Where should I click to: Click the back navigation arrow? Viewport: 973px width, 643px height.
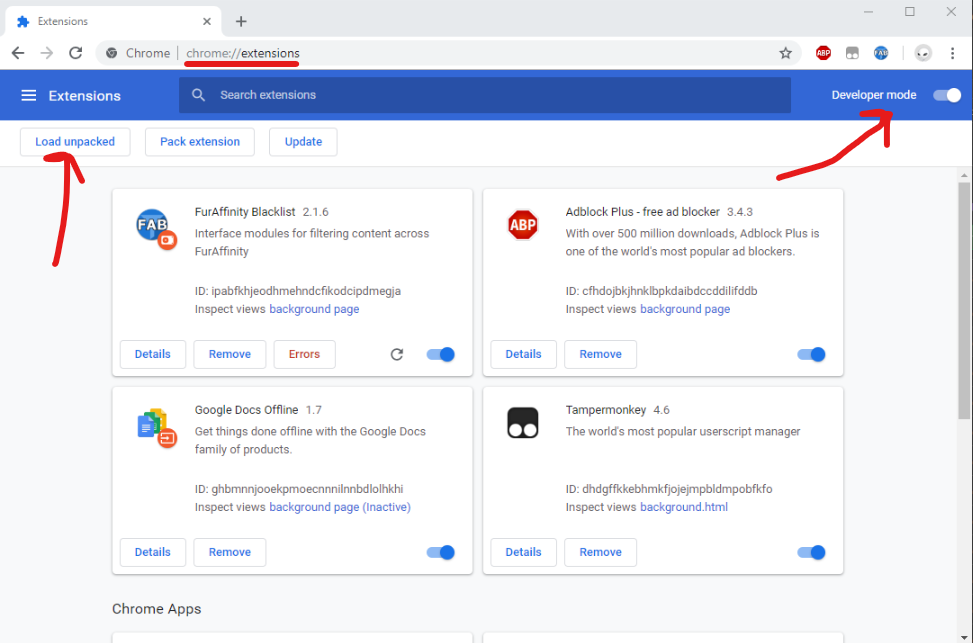click(x=18, y=53)
